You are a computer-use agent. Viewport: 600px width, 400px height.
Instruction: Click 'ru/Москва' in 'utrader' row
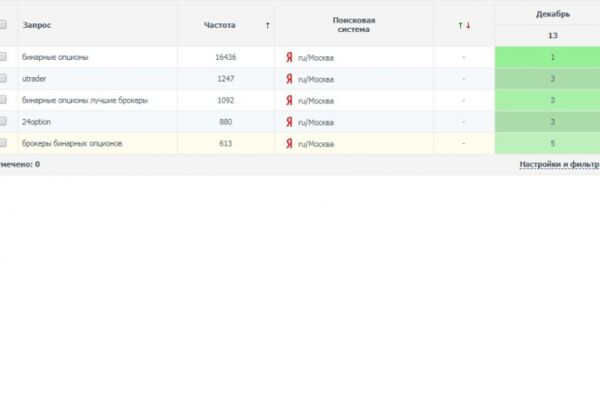coord(316,79)
